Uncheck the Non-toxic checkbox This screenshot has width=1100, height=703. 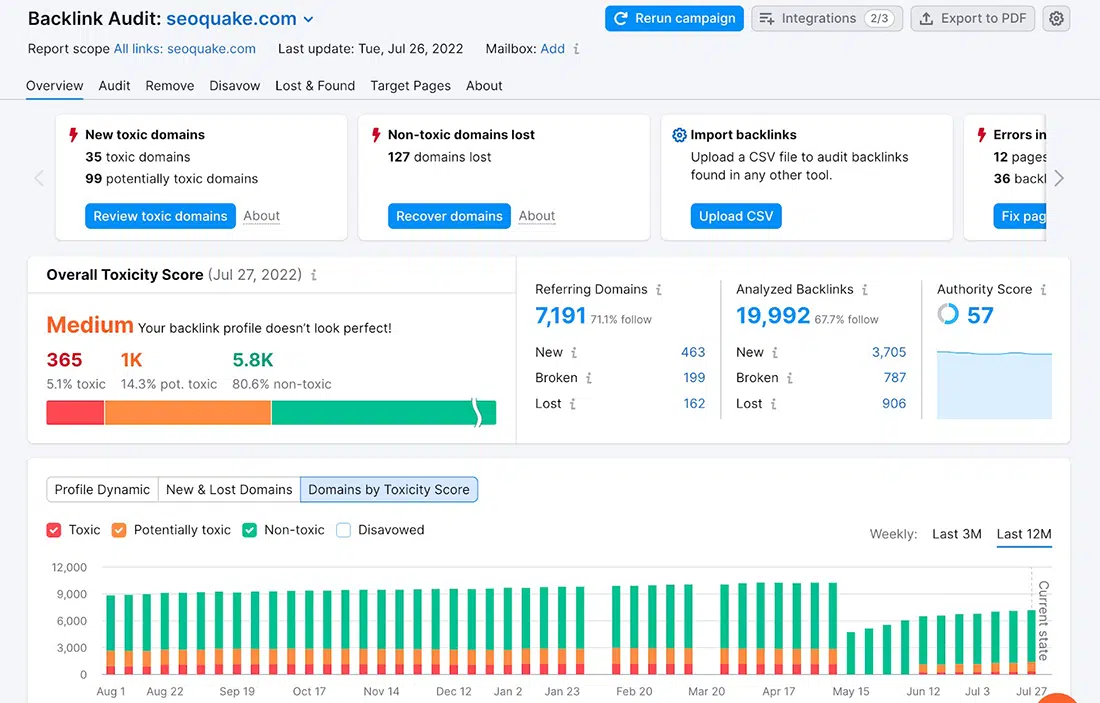click(250, 530)
